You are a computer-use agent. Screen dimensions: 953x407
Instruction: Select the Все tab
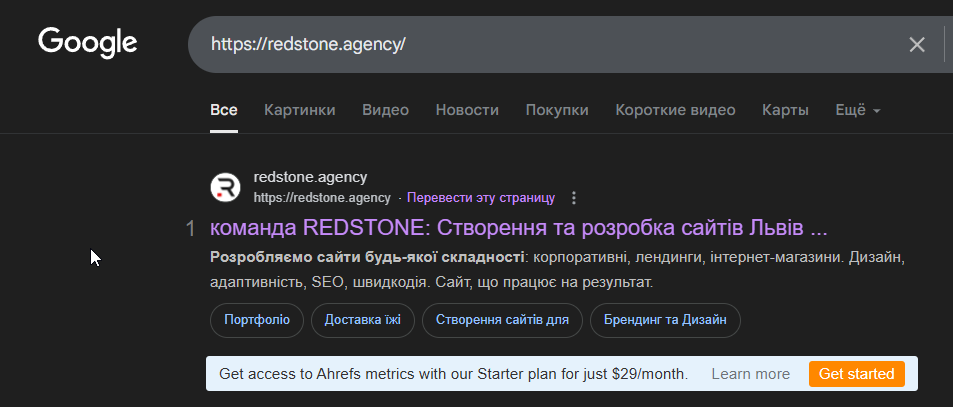click(x=224, y=110)
